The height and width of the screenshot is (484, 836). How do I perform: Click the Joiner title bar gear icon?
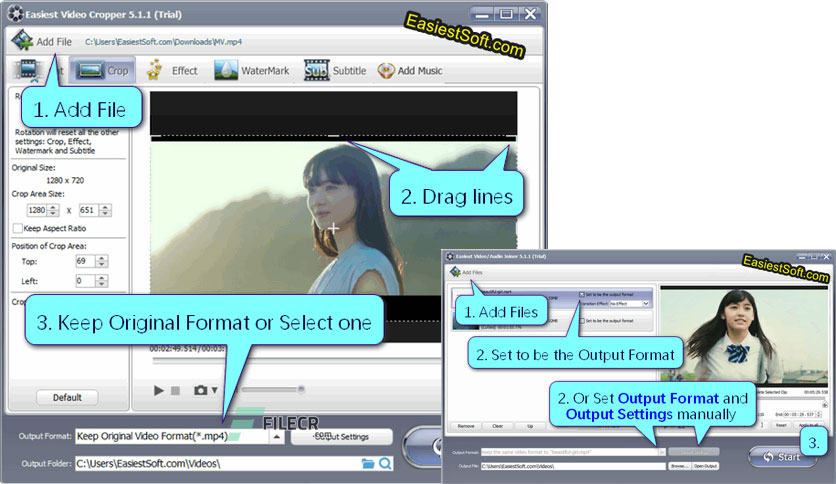pos(451,256)
